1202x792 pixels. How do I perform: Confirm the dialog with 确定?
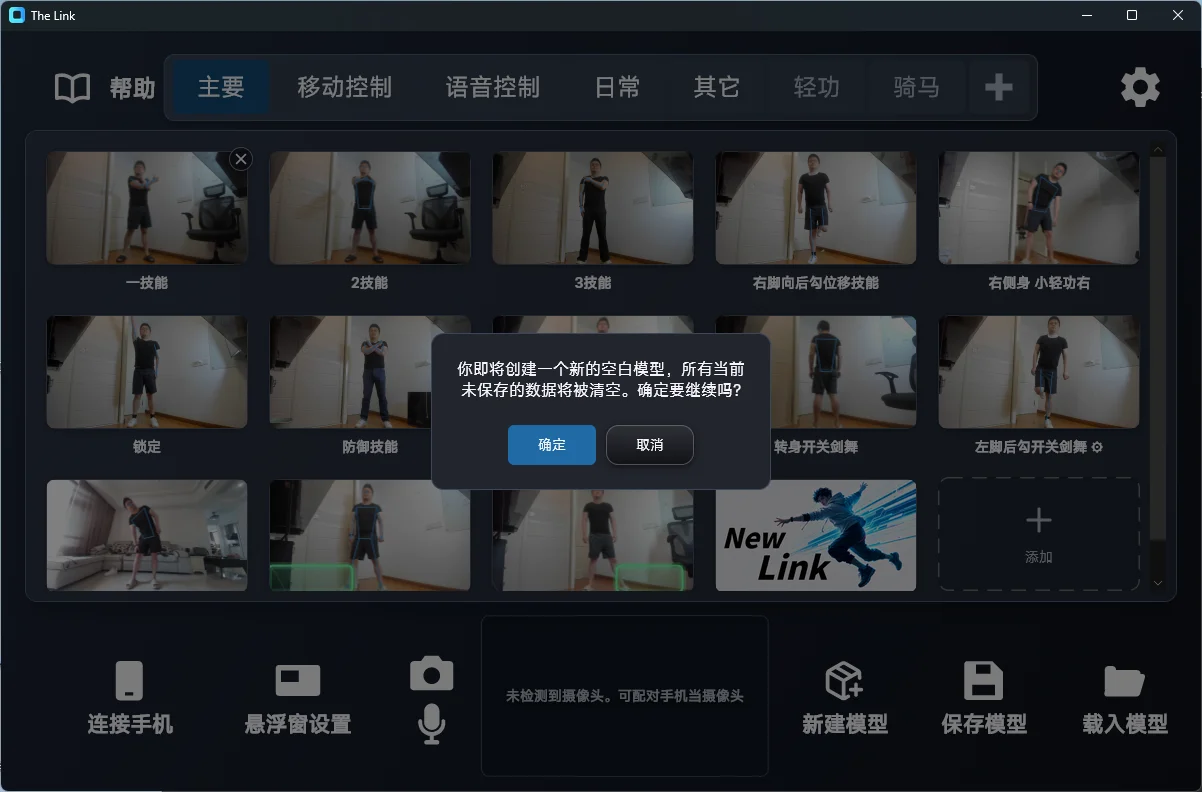point(552,445)
